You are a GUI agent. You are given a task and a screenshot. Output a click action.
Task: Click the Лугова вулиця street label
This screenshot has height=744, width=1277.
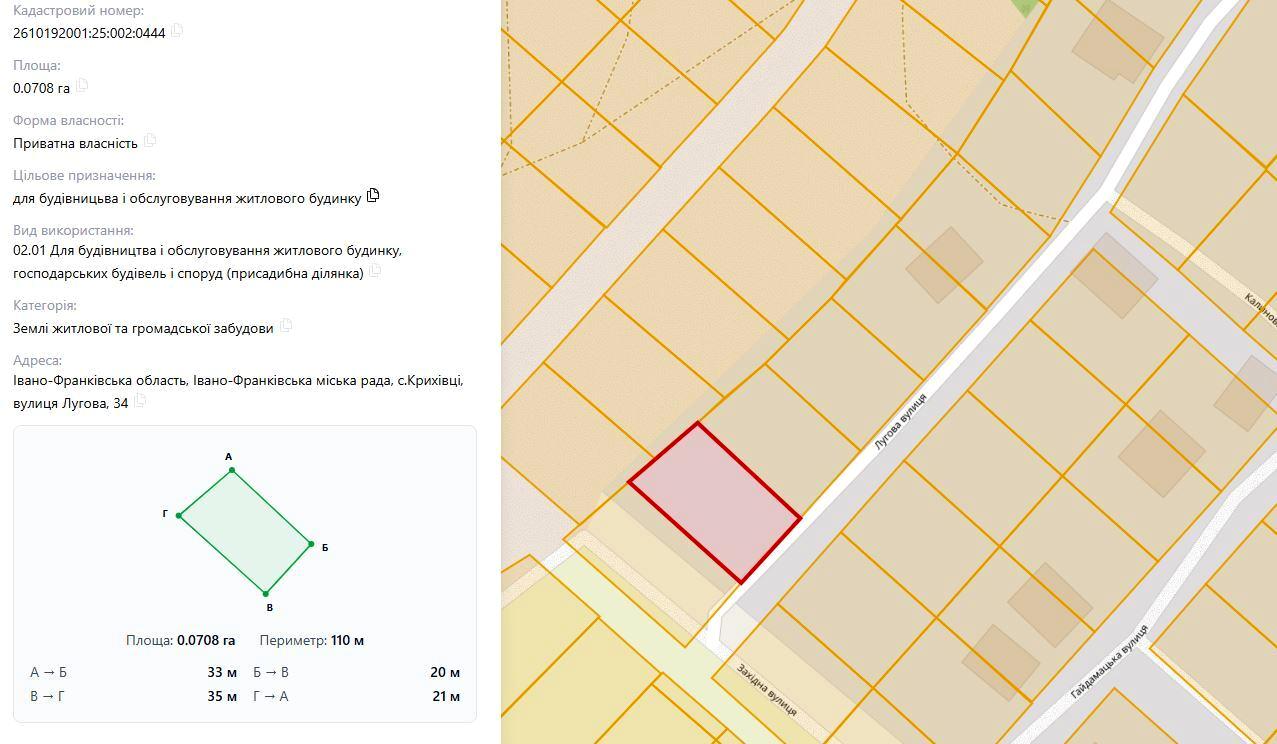[x=900, y=421]
